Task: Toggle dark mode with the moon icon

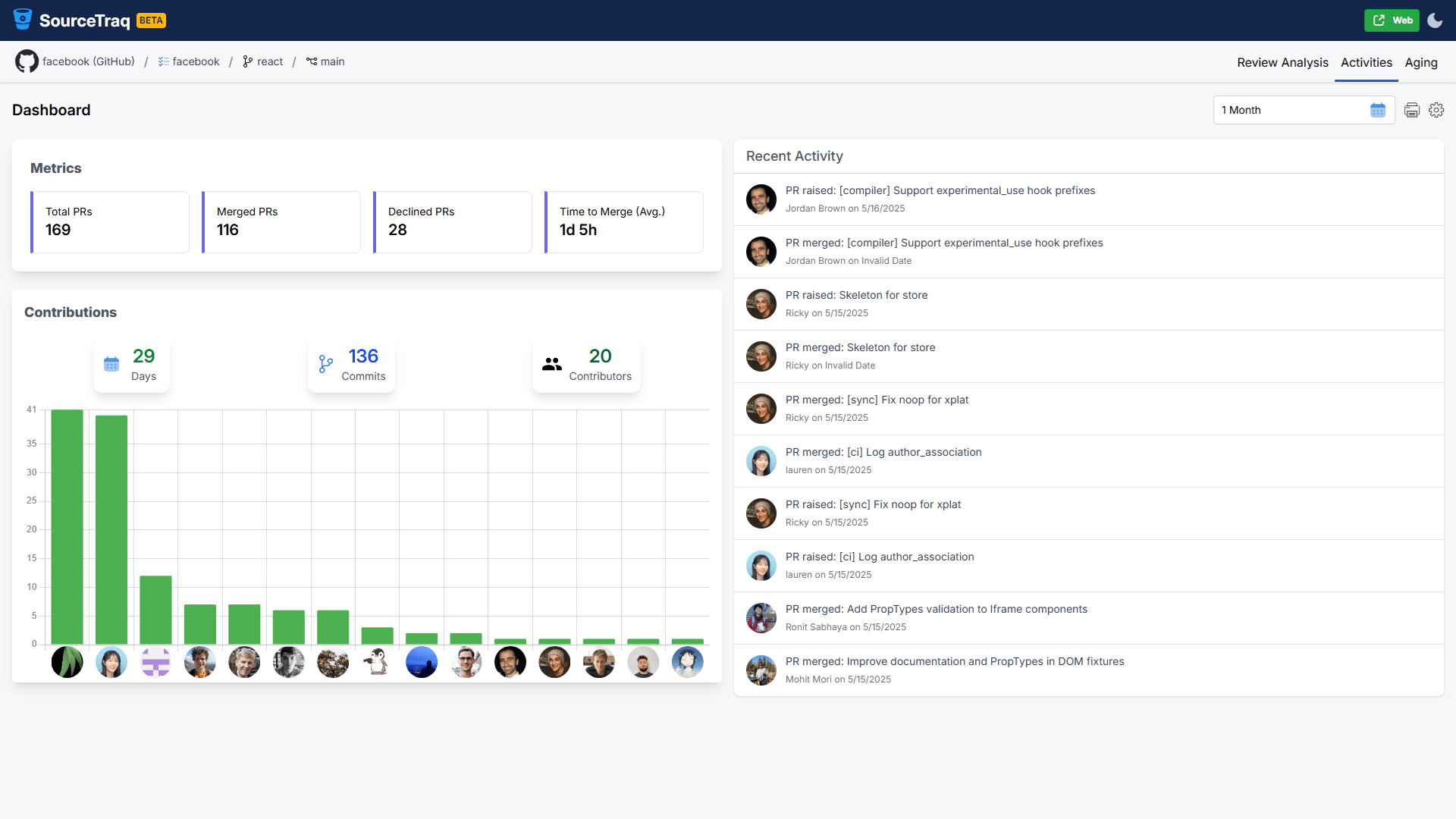Action: [1434, 20]
